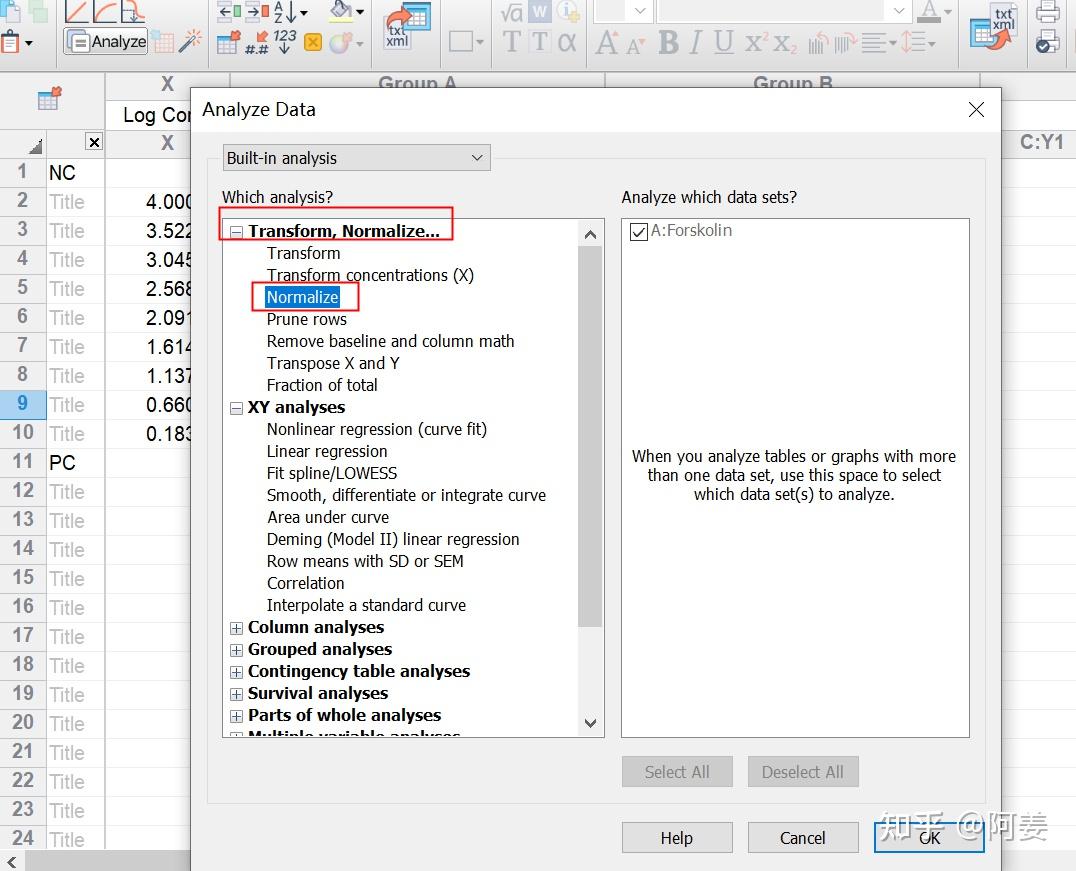Click the Cancel button
The width and height of the screenshot is (1076, 871).
click(802, 837)
